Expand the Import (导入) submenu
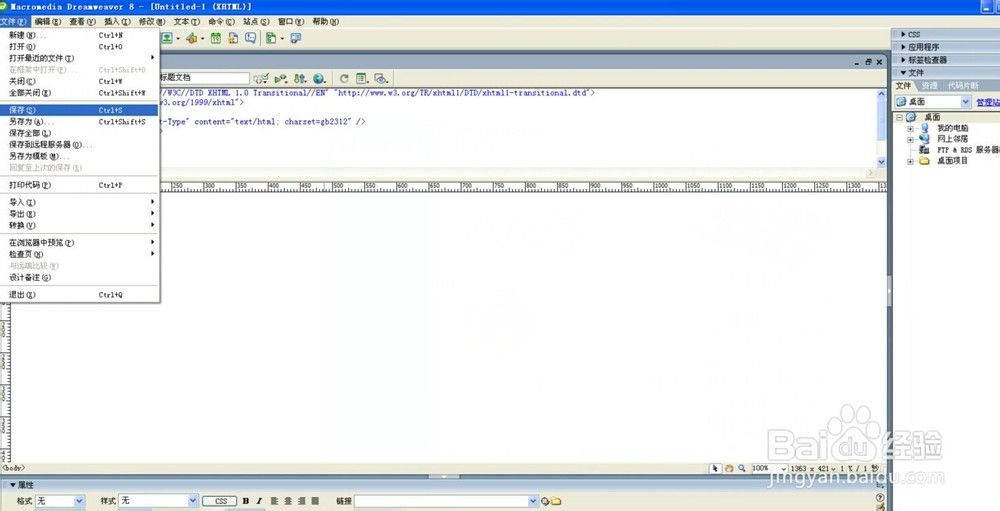 (80, 202)
